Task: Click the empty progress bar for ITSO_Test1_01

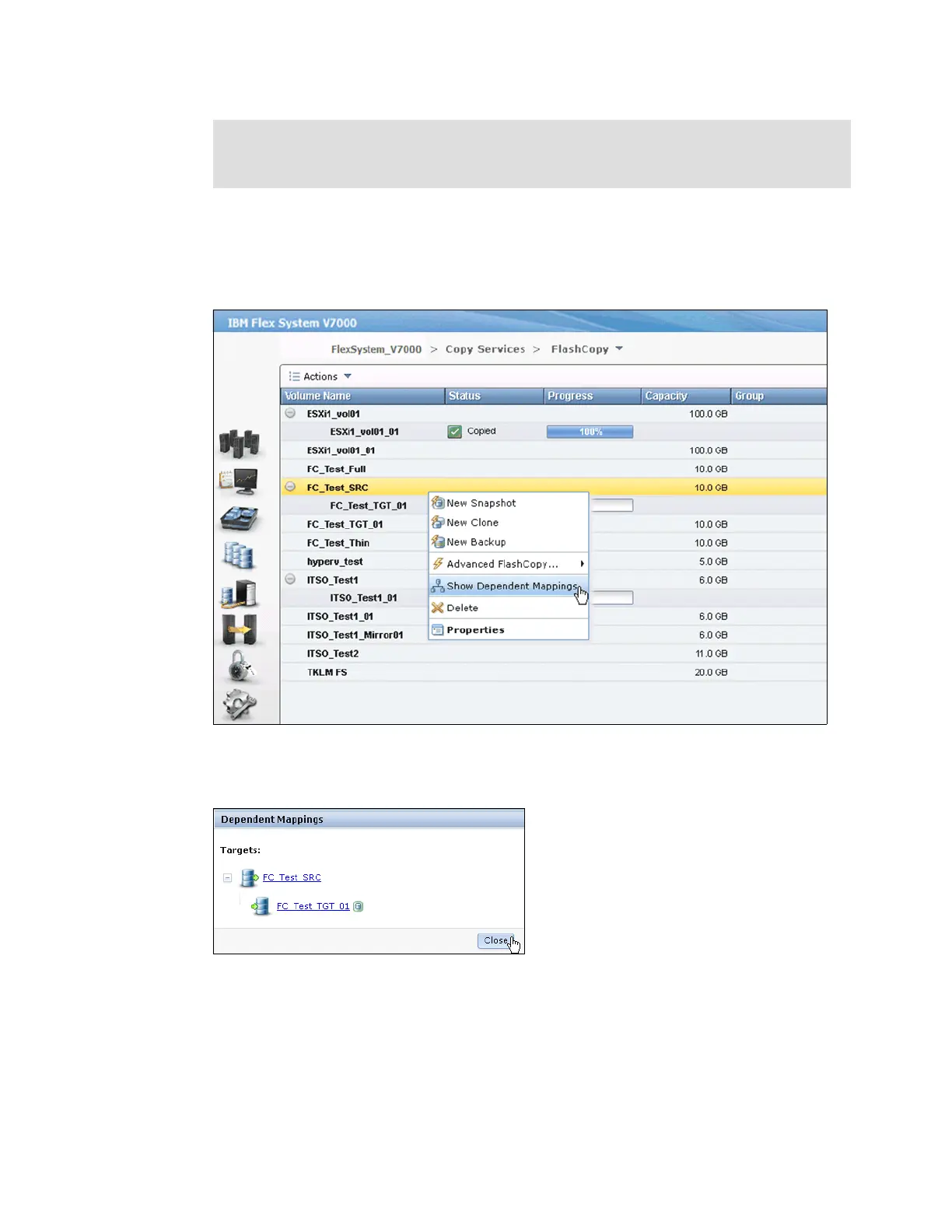Action: pyautogui.click(x=611, y=597)
